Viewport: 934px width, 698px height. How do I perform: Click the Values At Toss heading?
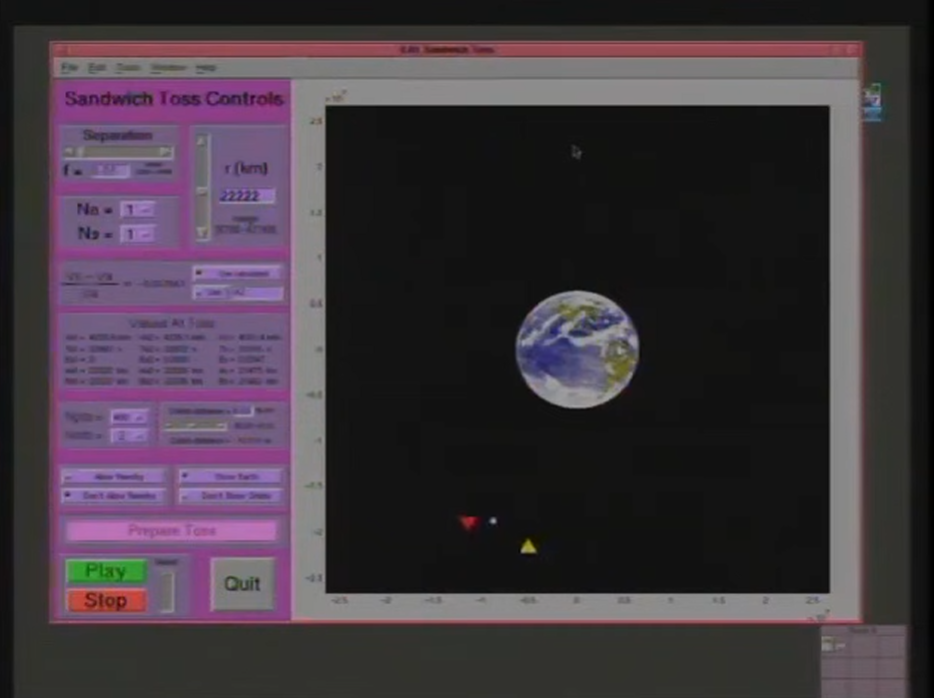tap(172, 323)
